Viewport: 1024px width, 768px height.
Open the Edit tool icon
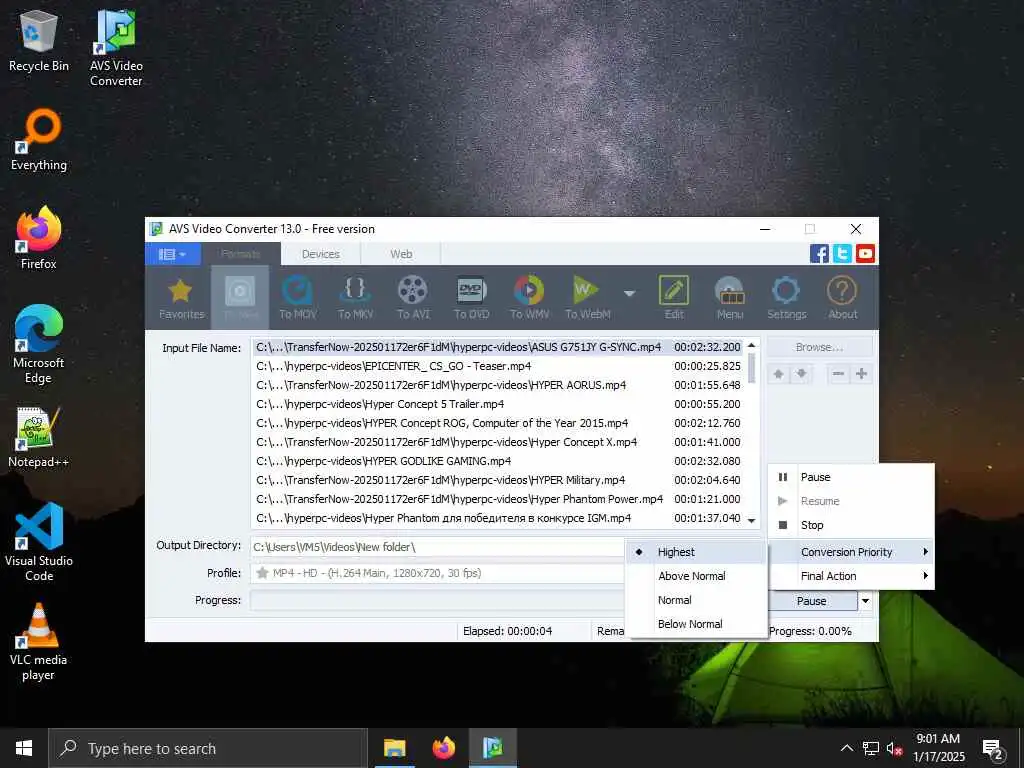tap(674, 298)
